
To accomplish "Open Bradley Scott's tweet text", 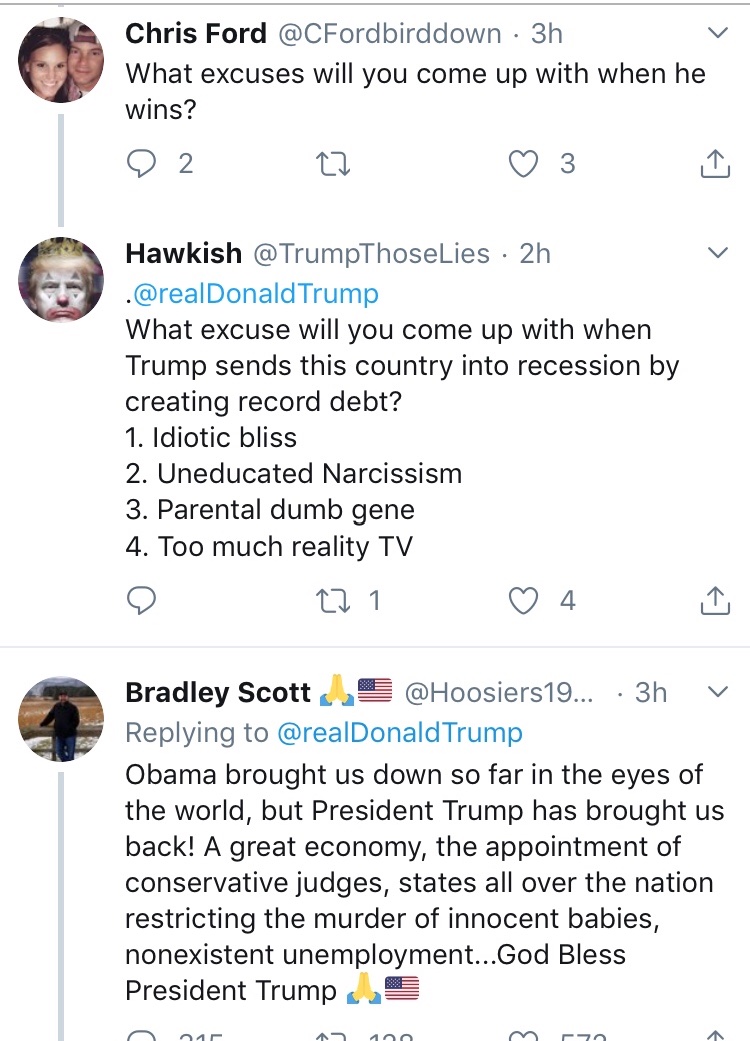I will [x=420, y=882].
